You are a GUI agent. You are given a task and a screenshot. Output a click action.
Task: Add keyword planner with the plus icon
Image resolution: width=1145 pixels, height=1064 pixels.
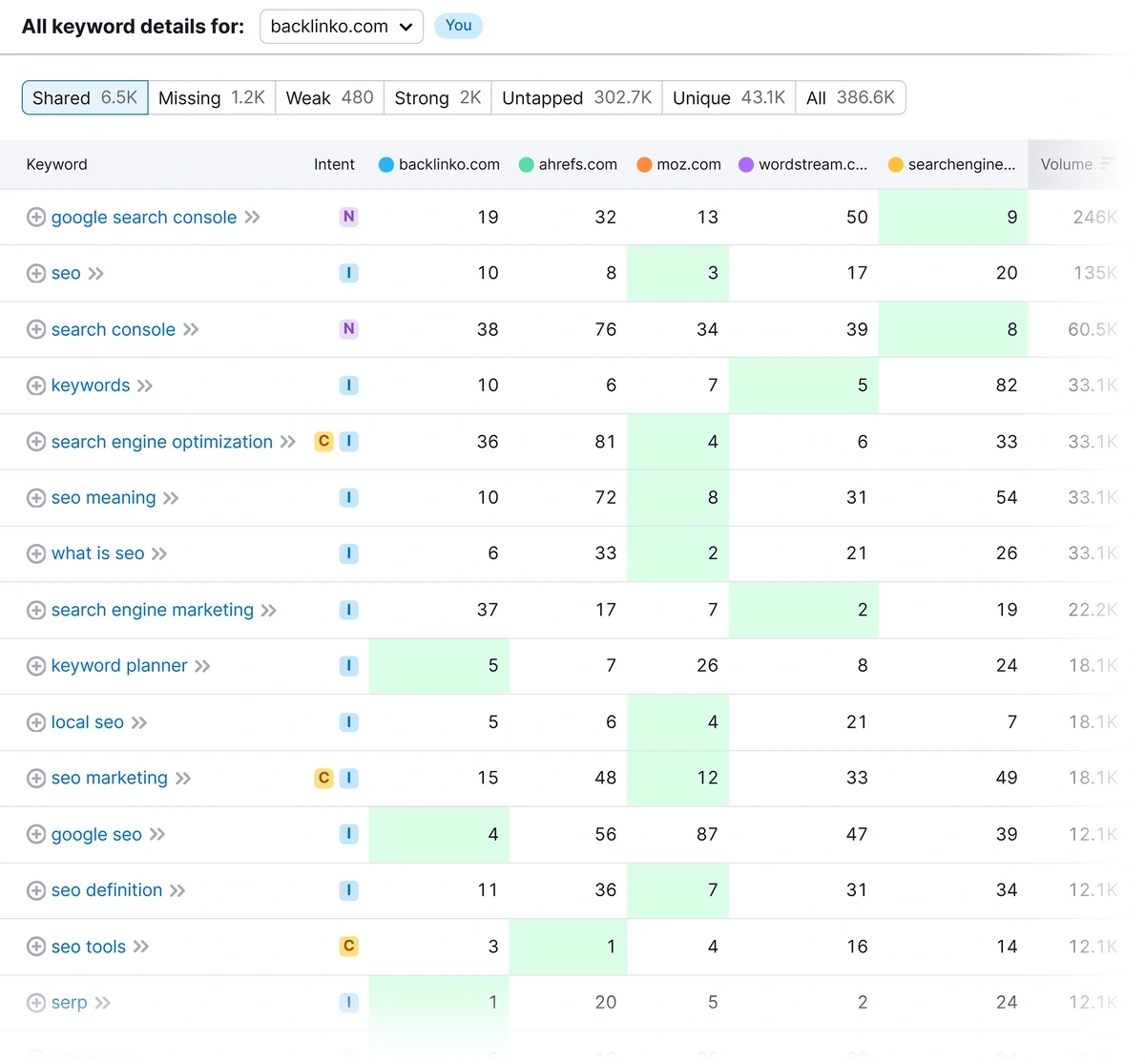(36, 666)
